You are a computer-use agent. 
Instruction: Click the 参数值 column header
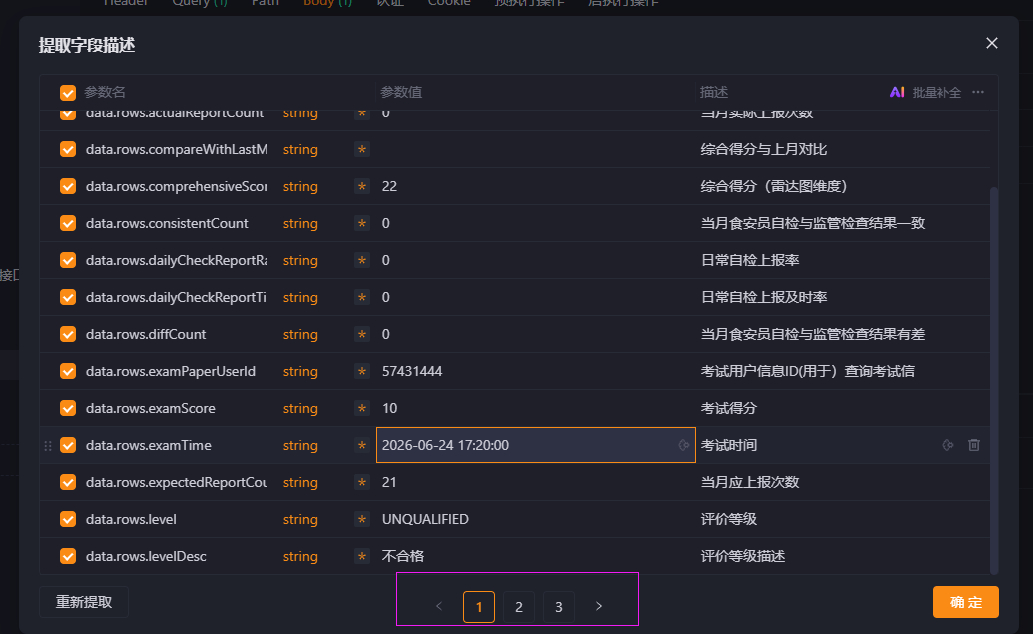(x=401, y=92)
